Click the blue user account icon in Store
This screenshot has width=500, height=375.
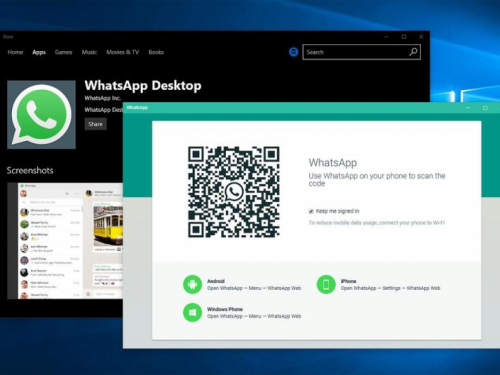click(293, 52)
